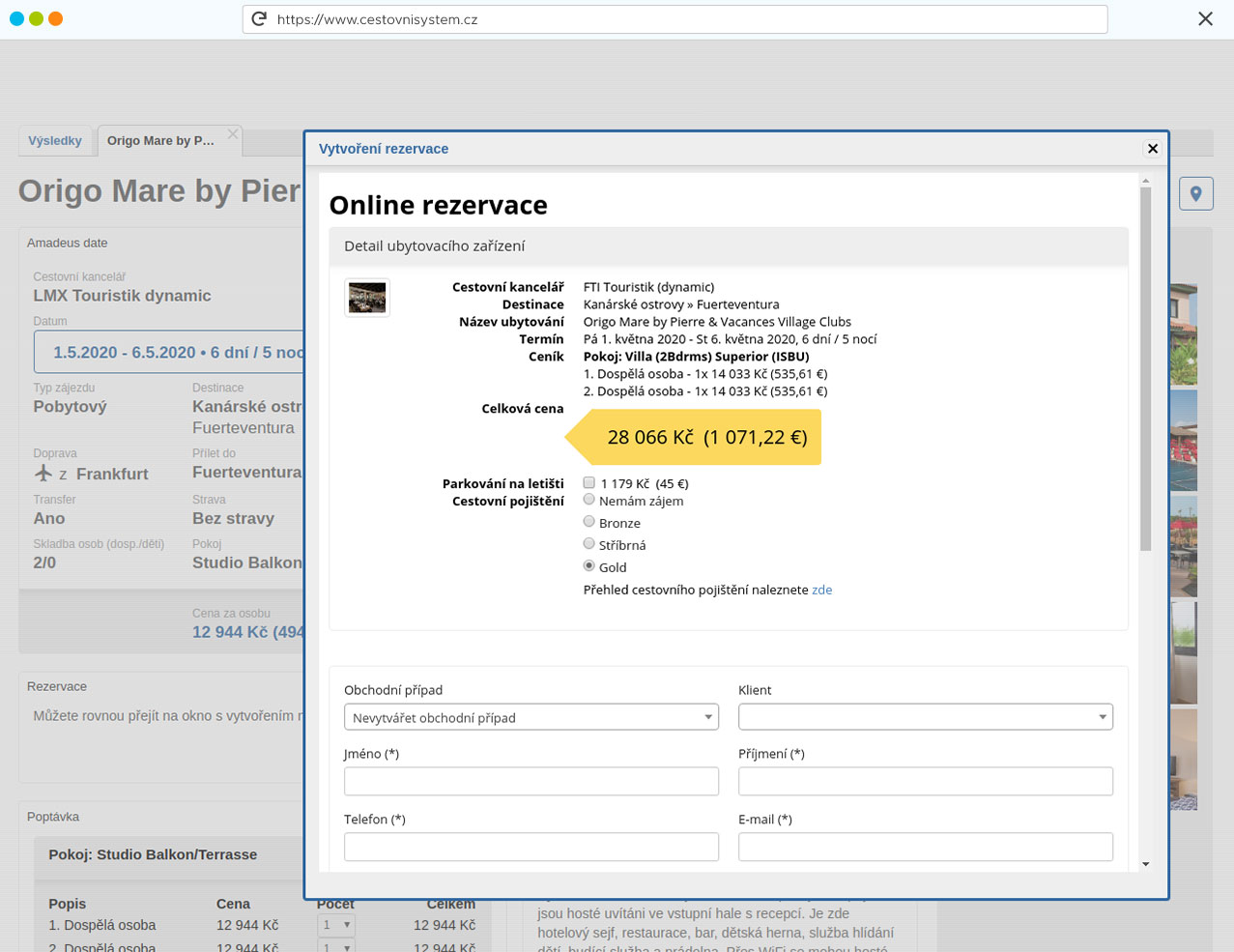1234x952 pixels.
Task: Click 'Pokoj: Villa (2Bdrms) Superior (ISBU)' text
Action: [x=697, y=357]
